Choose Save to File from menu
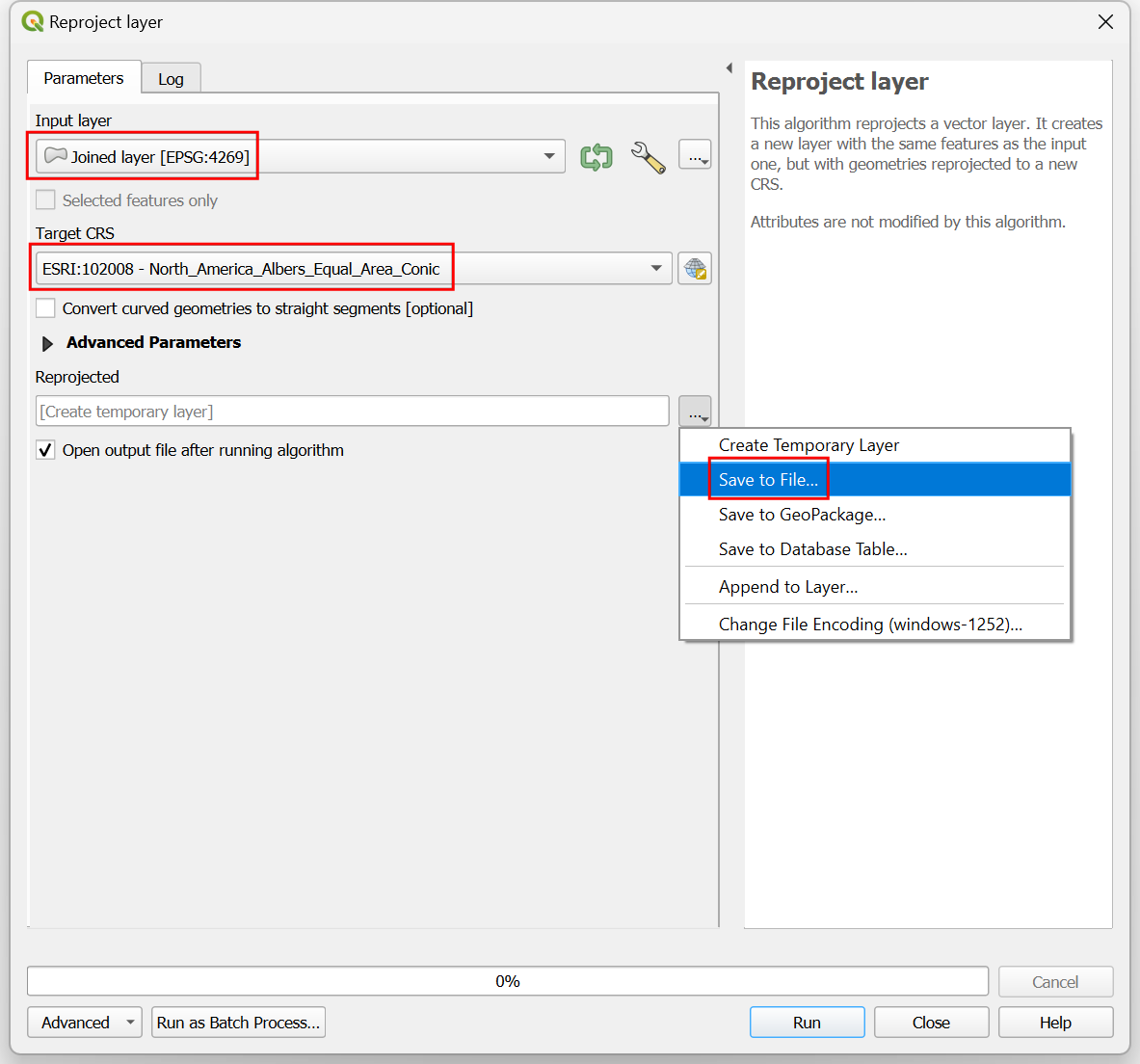 [768, 480]
